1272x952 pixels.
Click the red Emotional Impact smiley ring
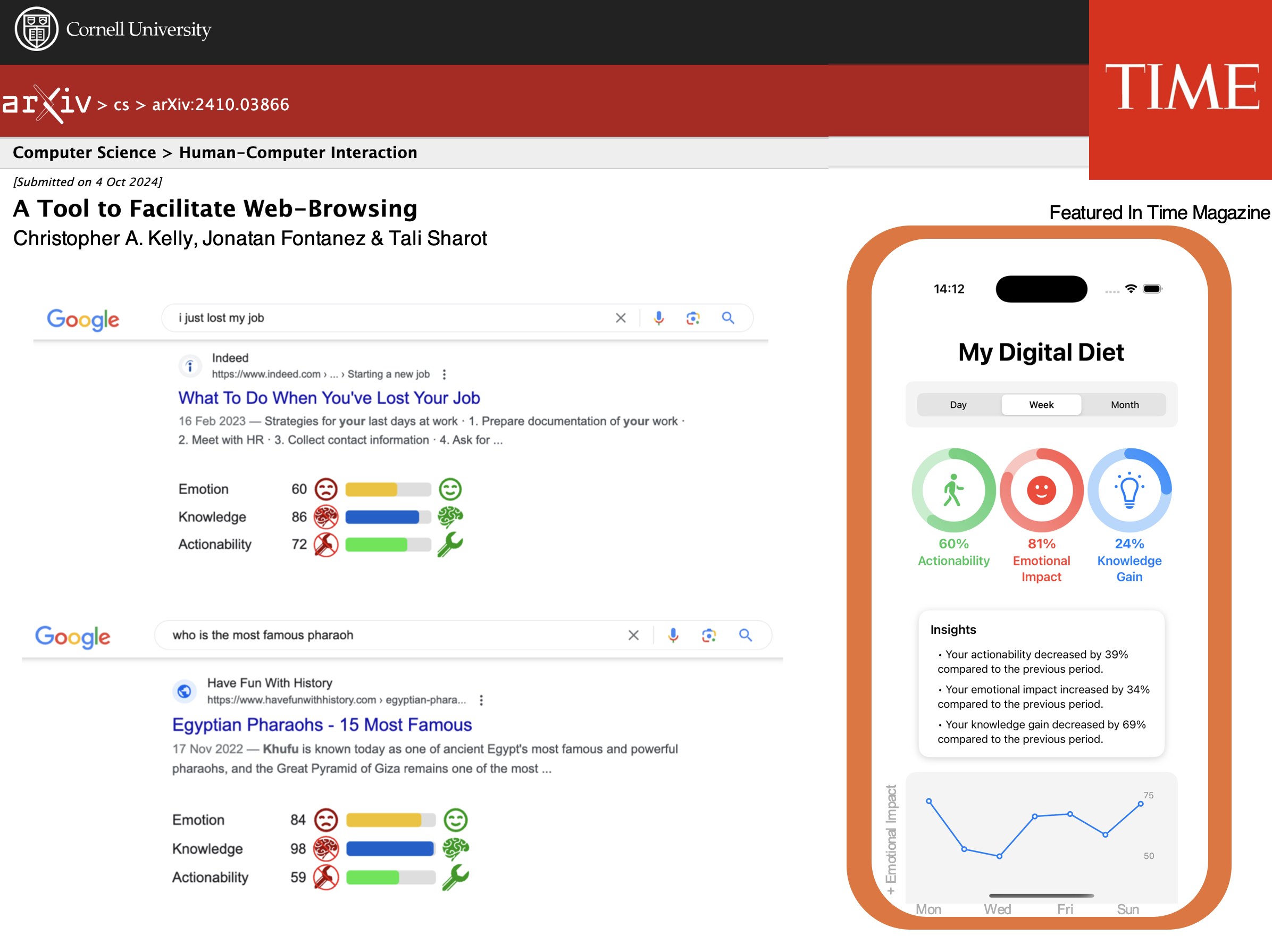point(1041,490)
